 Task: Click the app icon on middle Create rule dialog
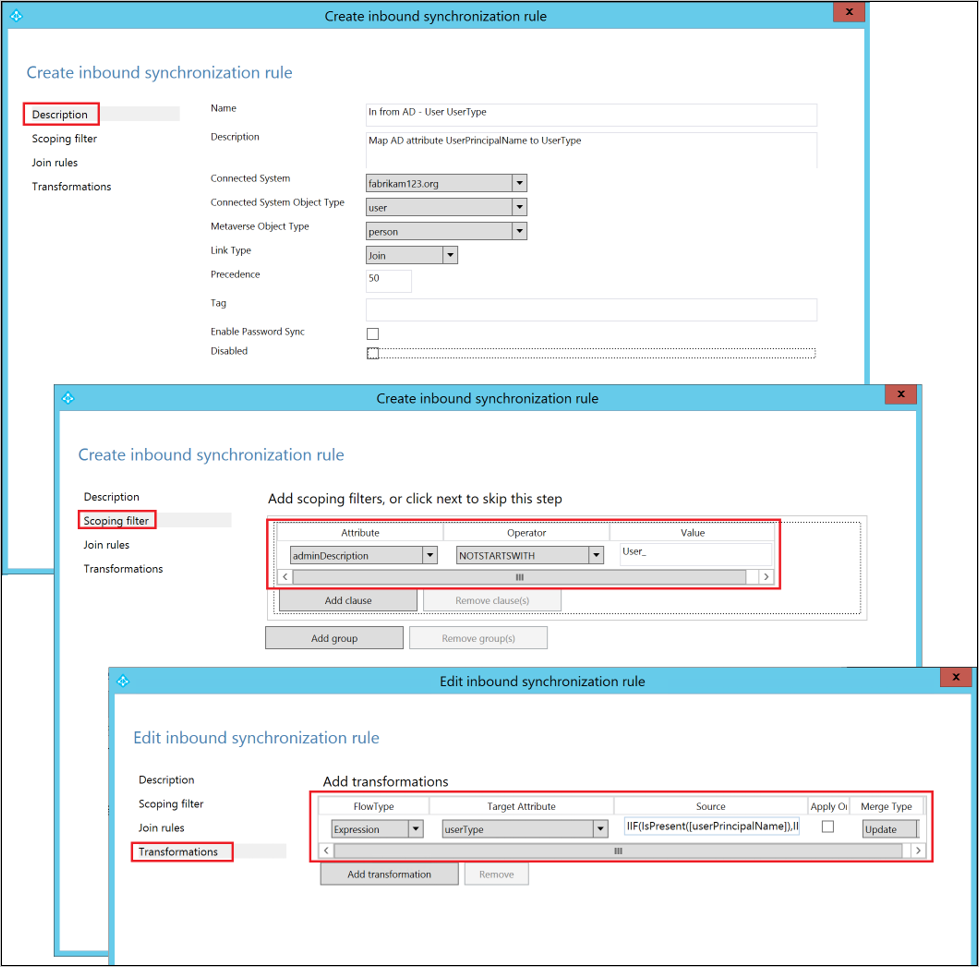(x=68, y=397)
